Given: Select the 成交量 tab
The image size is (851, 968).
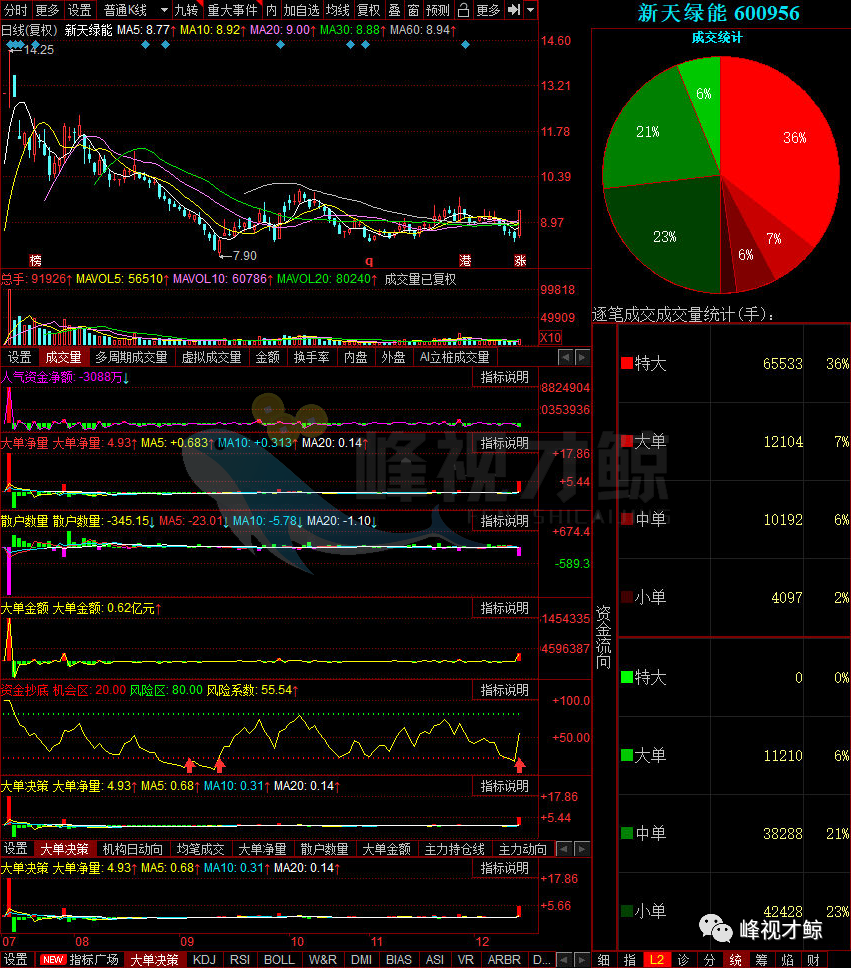Looking at the screenshot, I should point(63,357).
